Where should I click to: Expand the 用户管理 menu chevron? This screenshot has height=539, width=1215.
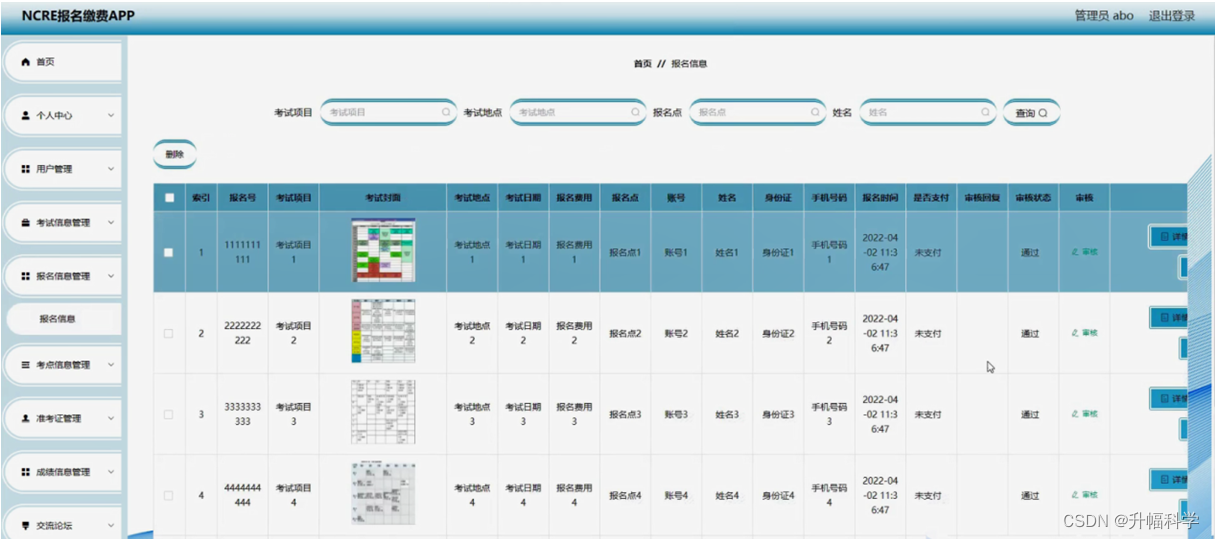pyautogui.click(x=111, y=170)
